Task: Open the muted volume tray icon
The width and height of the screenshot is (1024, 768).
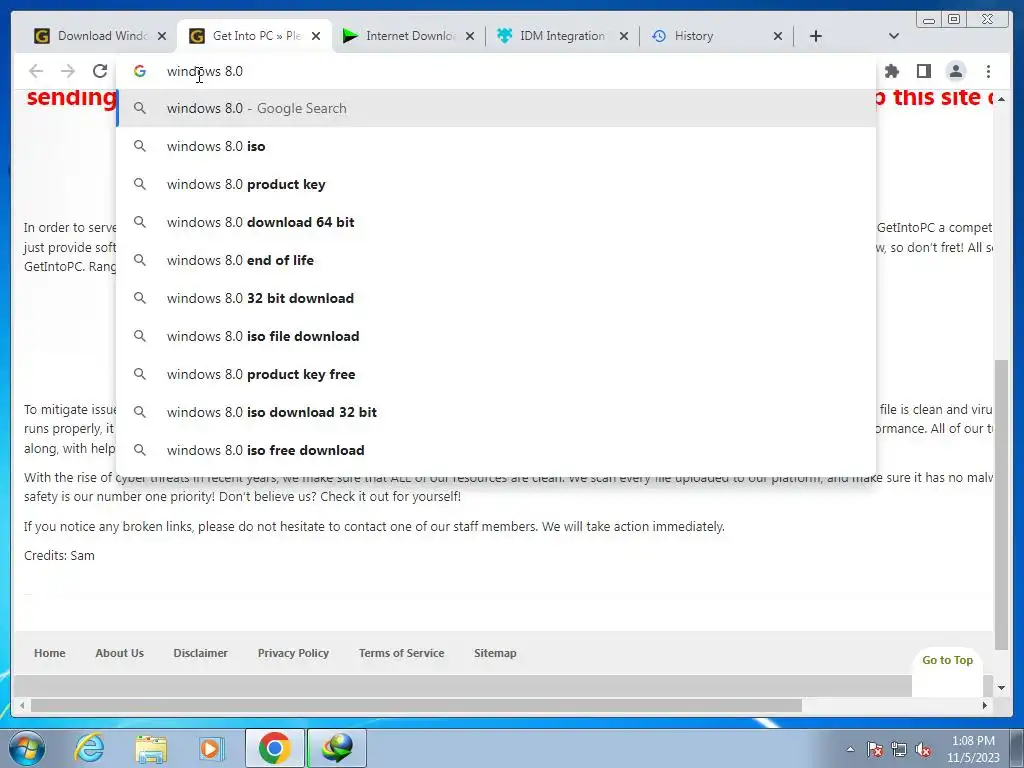Action: coord(923,749)
